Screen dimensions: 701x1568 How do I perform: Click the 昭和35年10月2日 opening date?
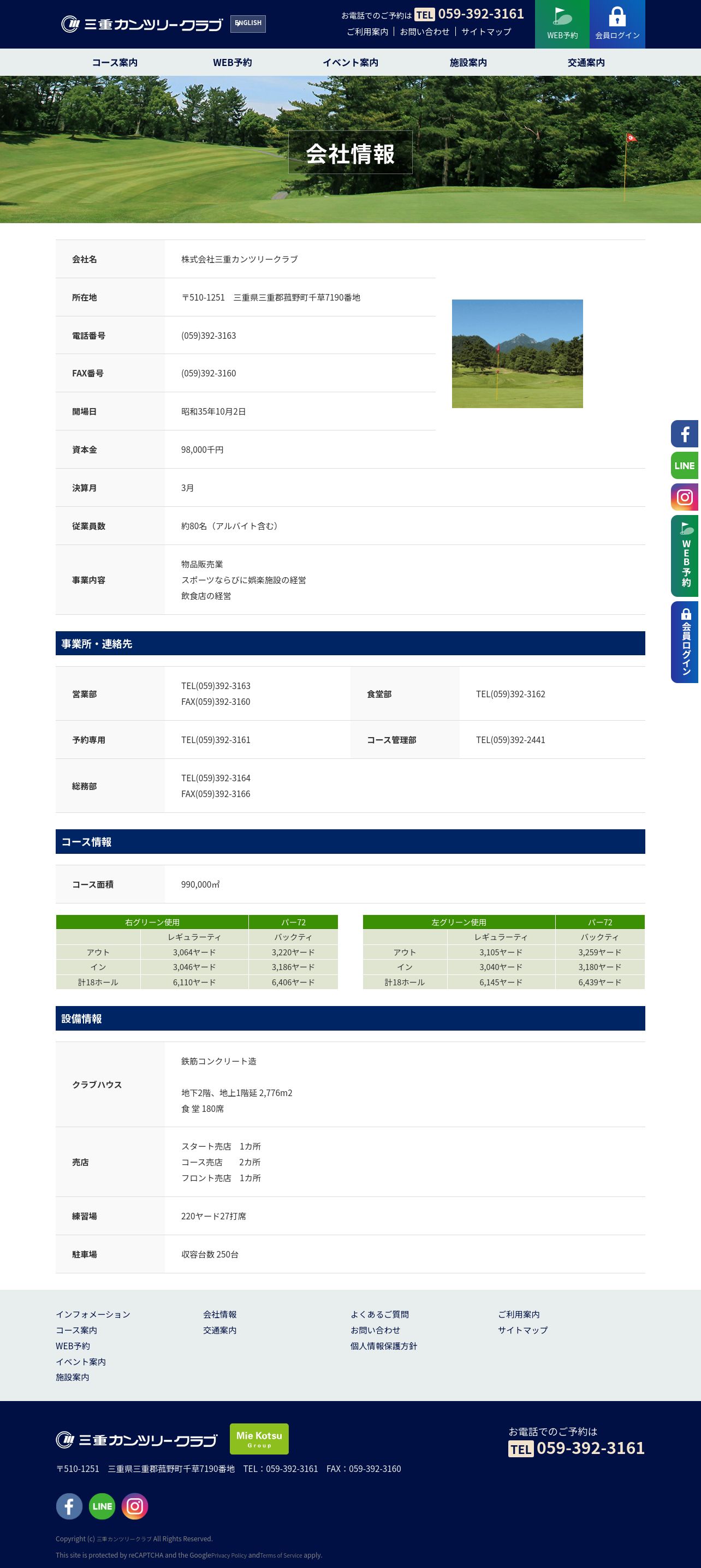213,411
